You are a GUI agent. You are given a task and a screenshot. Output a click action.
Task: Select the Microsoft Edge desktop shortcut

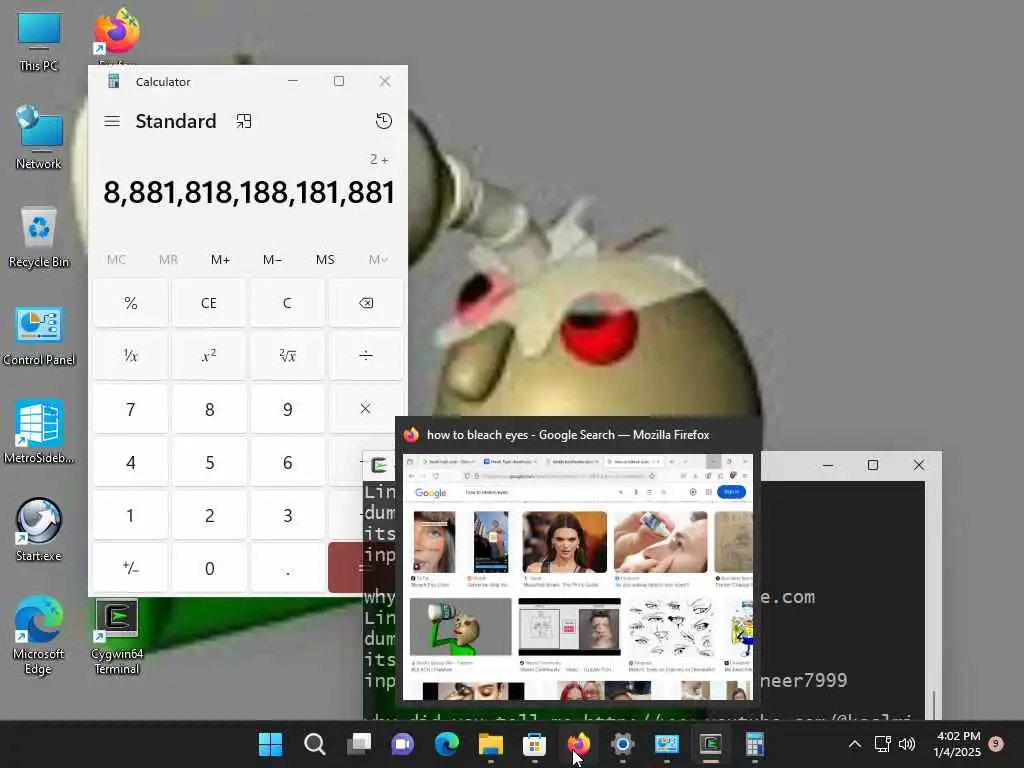point(39,635)
